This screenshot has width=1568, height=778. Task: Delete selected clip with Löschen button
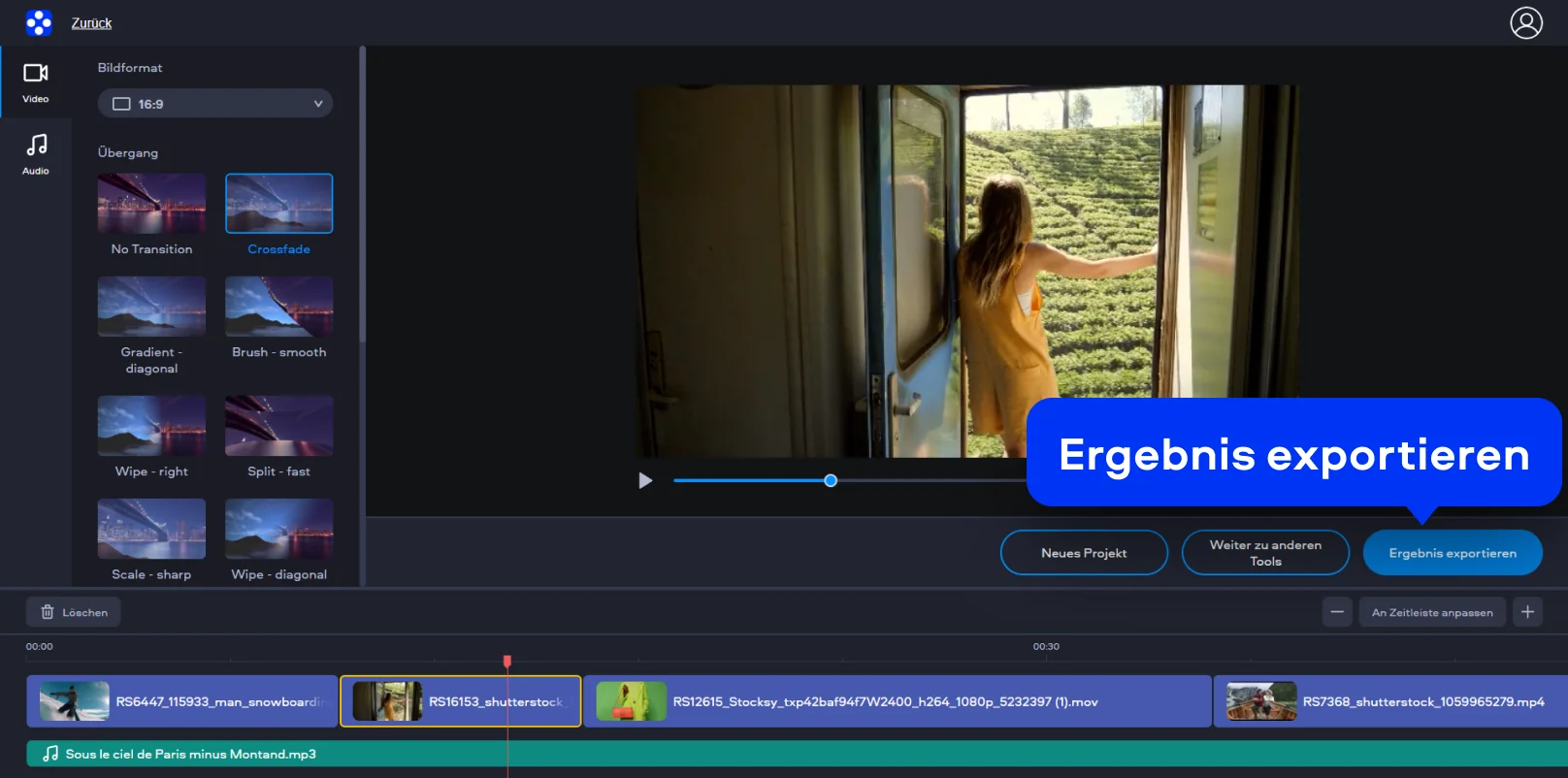(x=74, y=612)
